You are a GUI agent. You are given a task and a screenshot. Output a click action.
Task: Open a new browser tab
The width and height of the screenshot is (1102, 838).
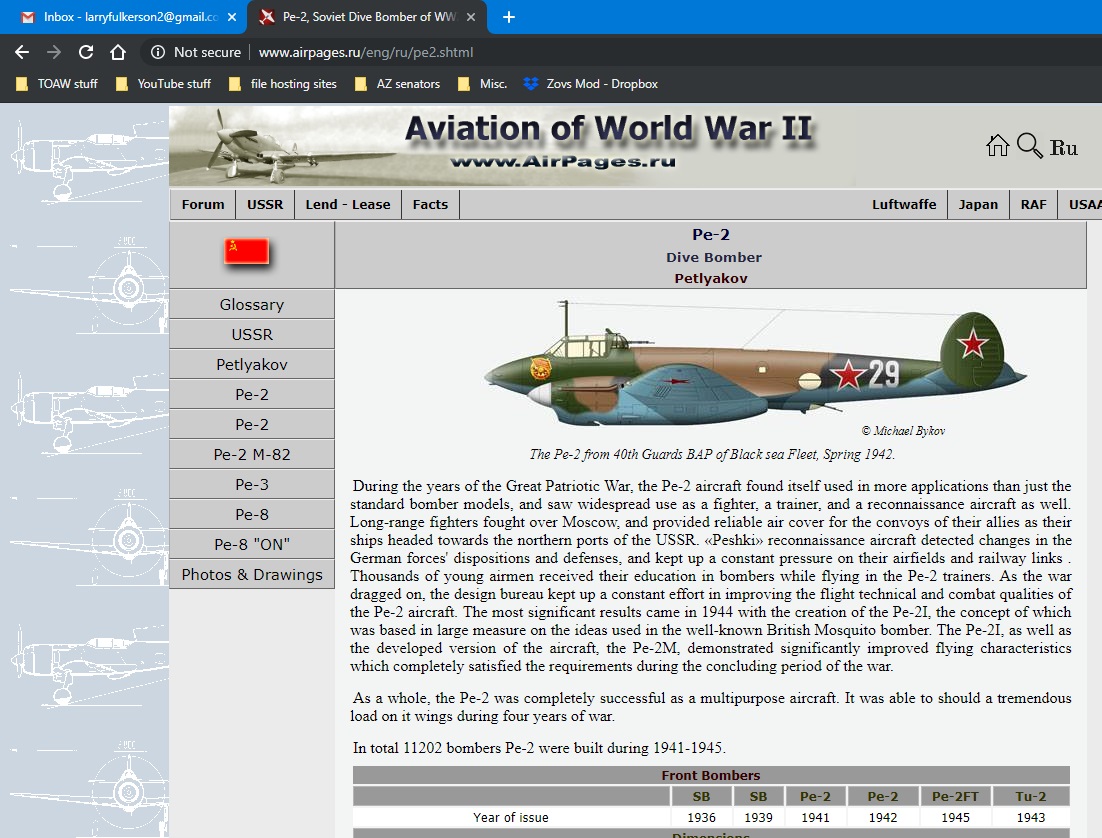[x=509, y=17]
